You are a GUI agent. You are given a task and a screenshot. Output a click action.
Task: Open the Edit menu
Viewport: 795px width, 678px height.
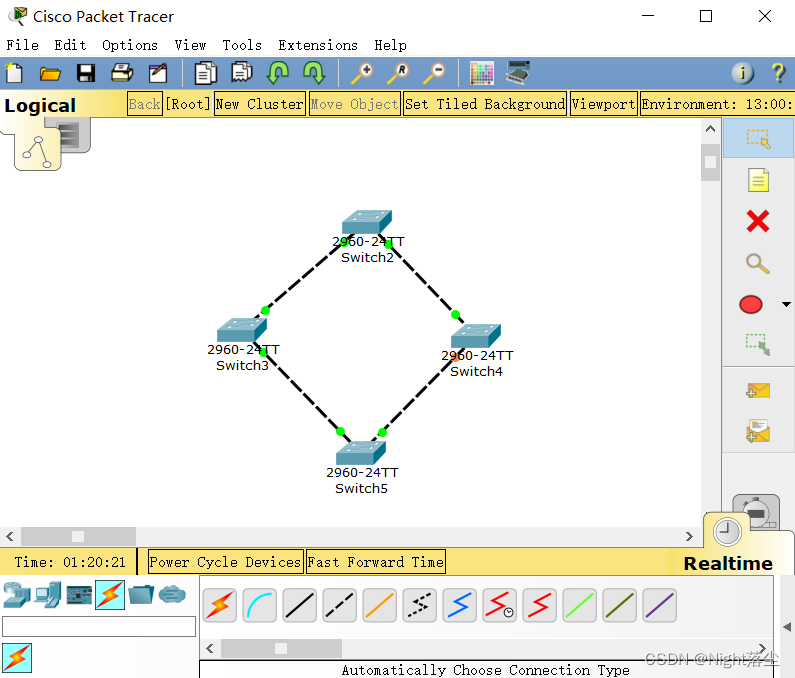(70, 45)
